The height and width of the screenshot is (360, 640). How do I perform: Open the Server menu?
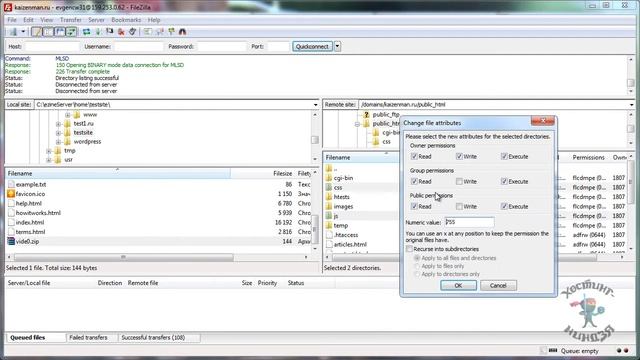[96, 20]
